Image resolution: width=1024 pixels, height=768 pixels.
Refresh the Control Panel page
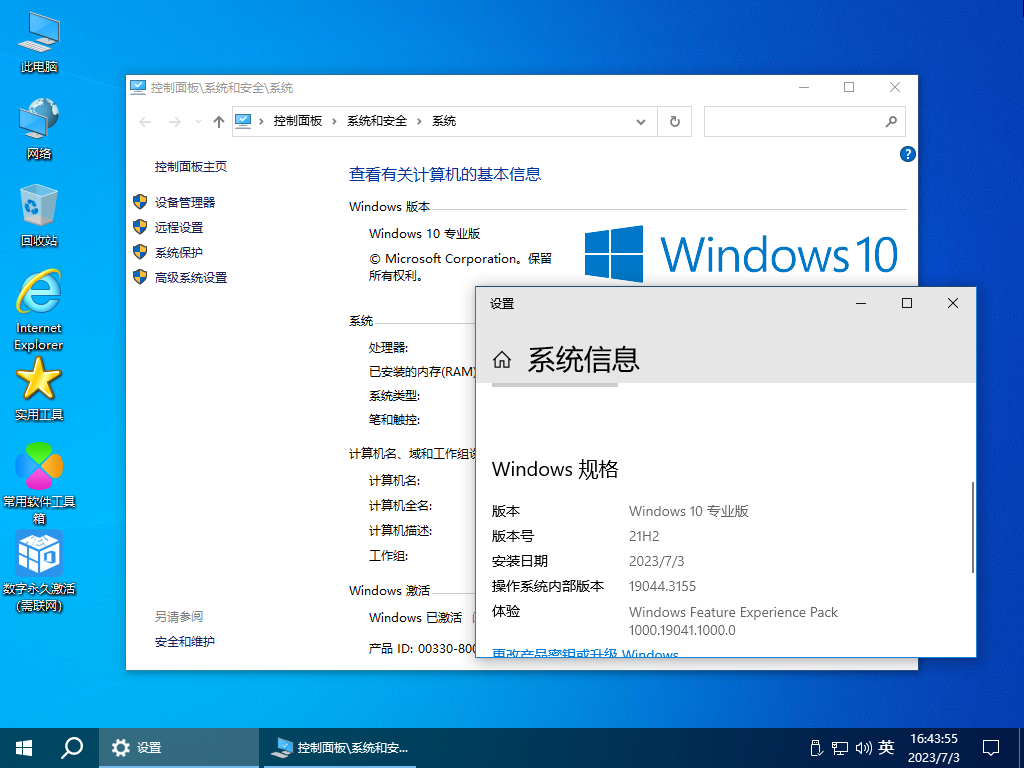pos(675,121)
